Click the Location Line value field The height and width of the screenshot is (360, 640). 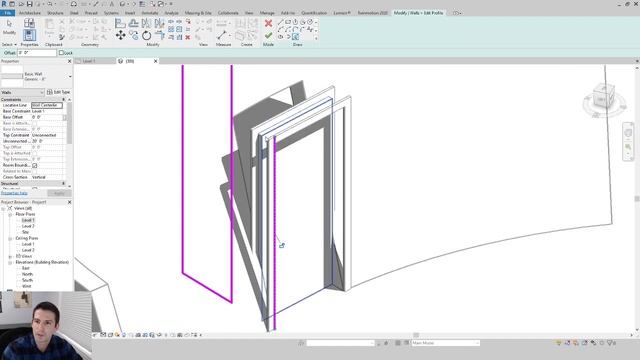[47, 105]
